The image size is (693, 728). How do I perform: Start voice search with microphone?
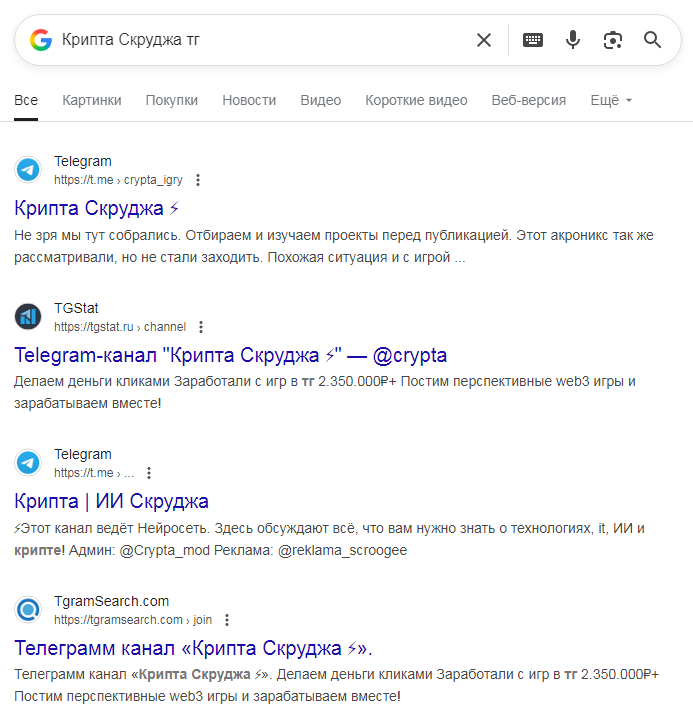(x=573, y=40)
